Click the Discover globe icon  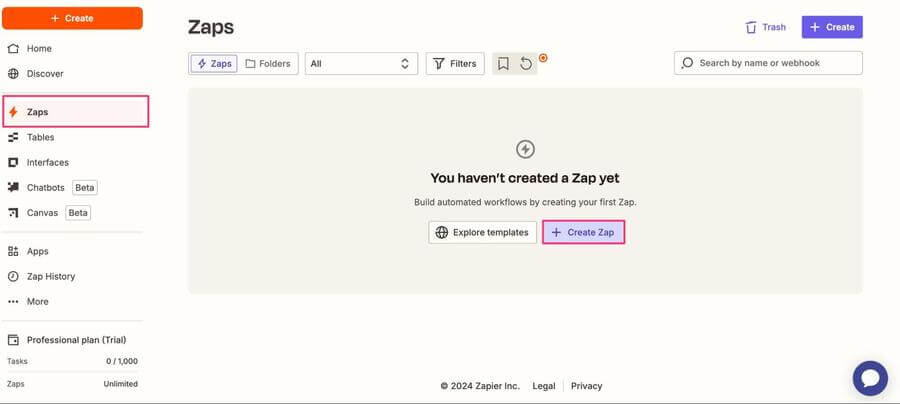pyautogui.click(x=13, y=74)
